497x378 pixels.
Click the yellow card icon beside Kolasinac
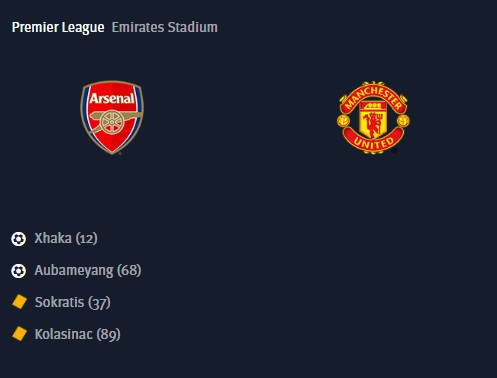point(19,334)
